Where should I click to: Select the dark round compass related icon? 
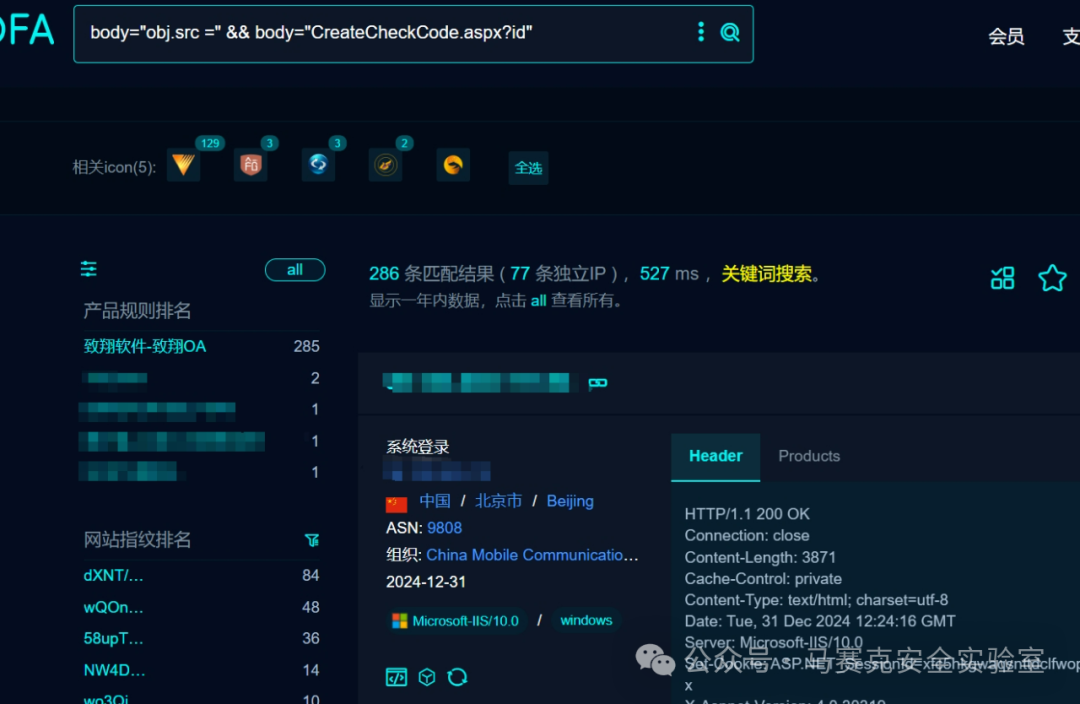point(386,165)
